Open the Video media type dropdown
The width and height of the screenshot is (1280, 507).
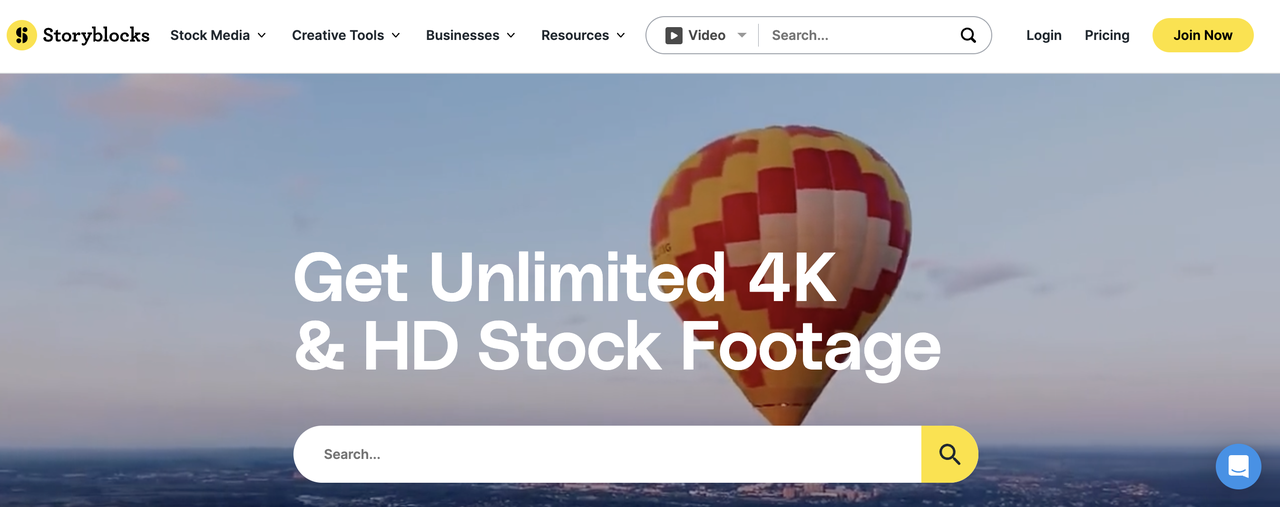point(706,35)
